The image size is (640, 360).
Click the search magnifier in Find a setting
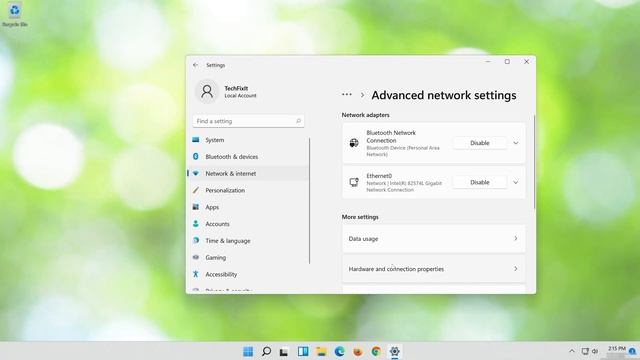pyautogui.click(x=298, y=121)
